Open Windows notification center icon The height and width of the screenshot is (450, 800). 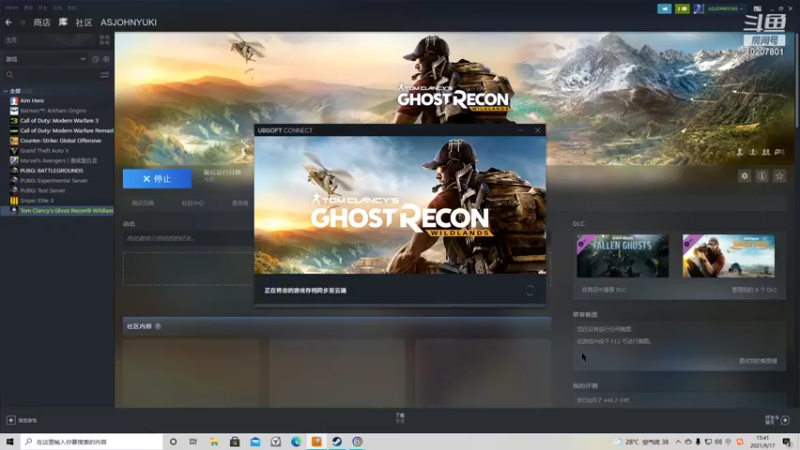click(x=787, y=441)
